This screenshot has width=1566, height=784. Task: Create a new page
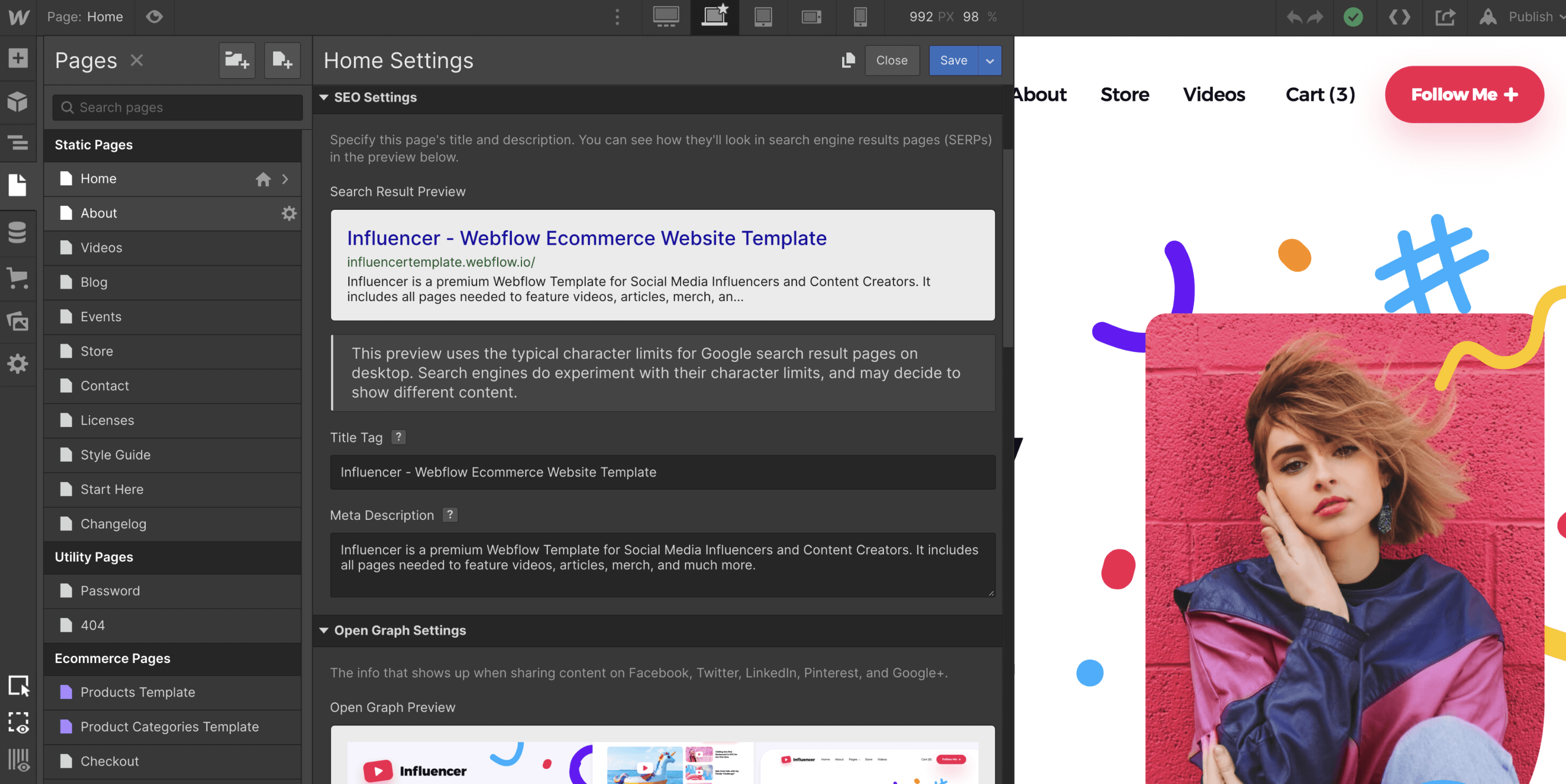pos(282,60)
